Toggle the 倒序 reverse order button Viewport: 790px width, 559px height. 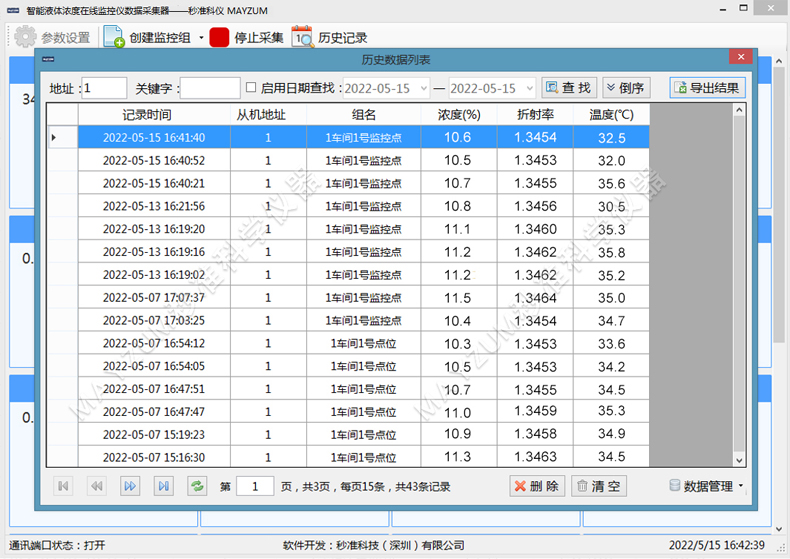tap(625, 88)
